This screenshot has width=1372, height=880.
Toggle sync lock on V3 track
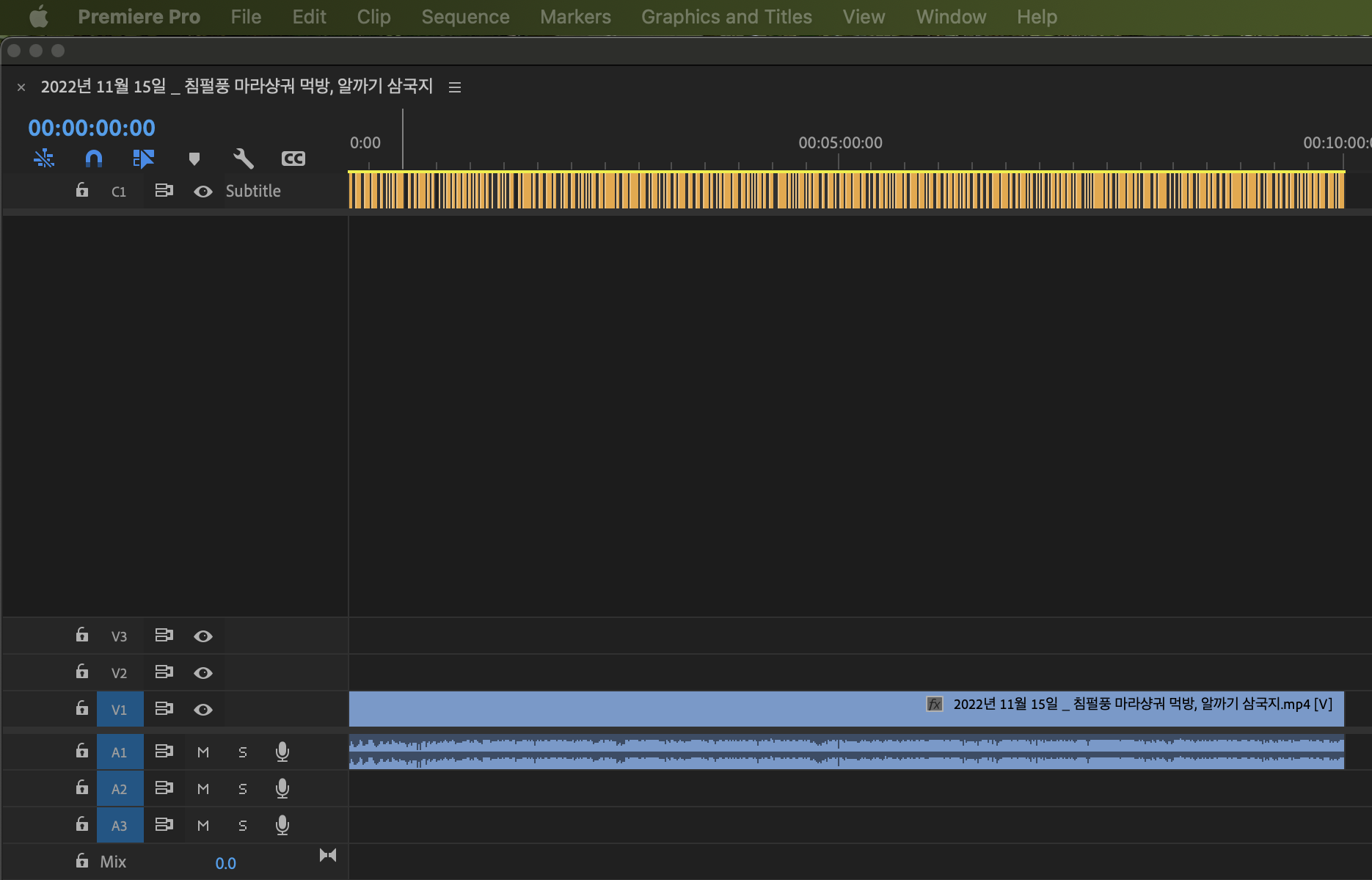point(164,636)
